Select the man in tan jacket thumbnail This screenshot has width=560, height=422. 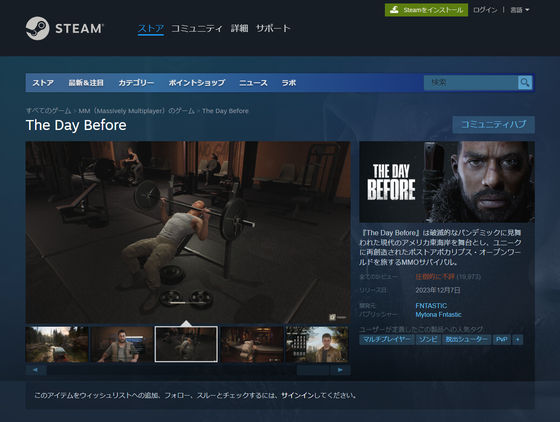(317, 344)
